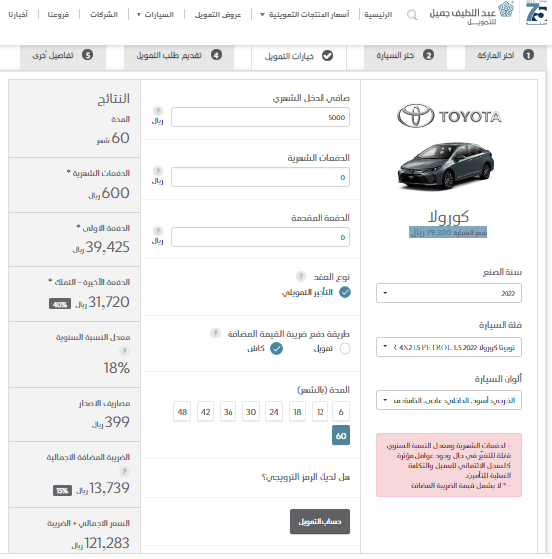Click the help icon beside monthly payments field

158,170
